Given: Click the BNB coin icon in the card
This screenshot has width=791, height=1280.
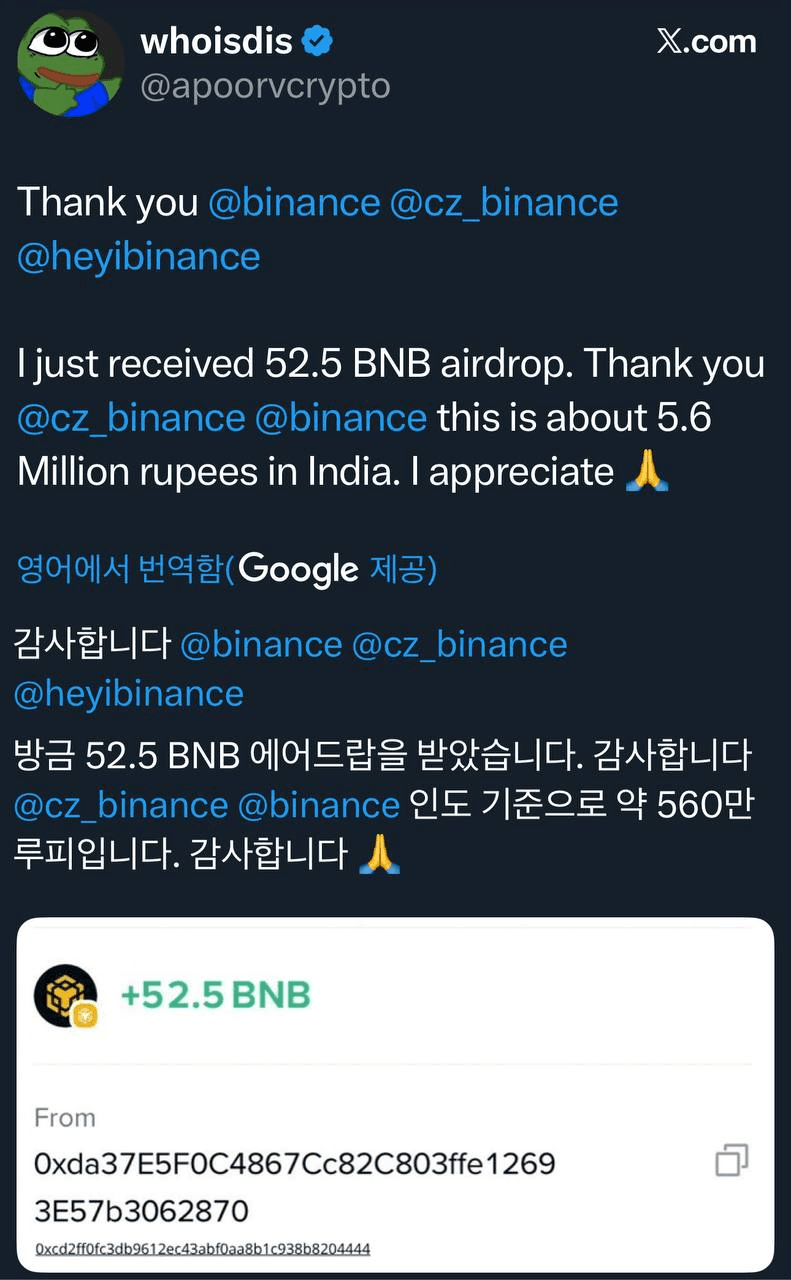Looking at the screenshot, I should pos(66,996).
